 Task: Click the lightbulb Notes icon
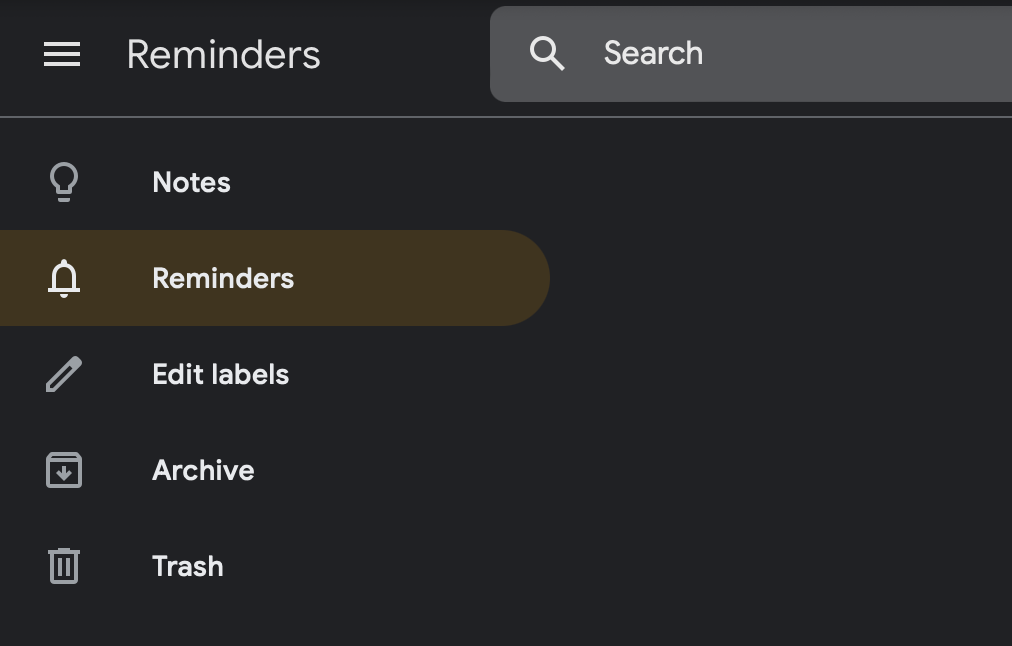pos(64,182)
